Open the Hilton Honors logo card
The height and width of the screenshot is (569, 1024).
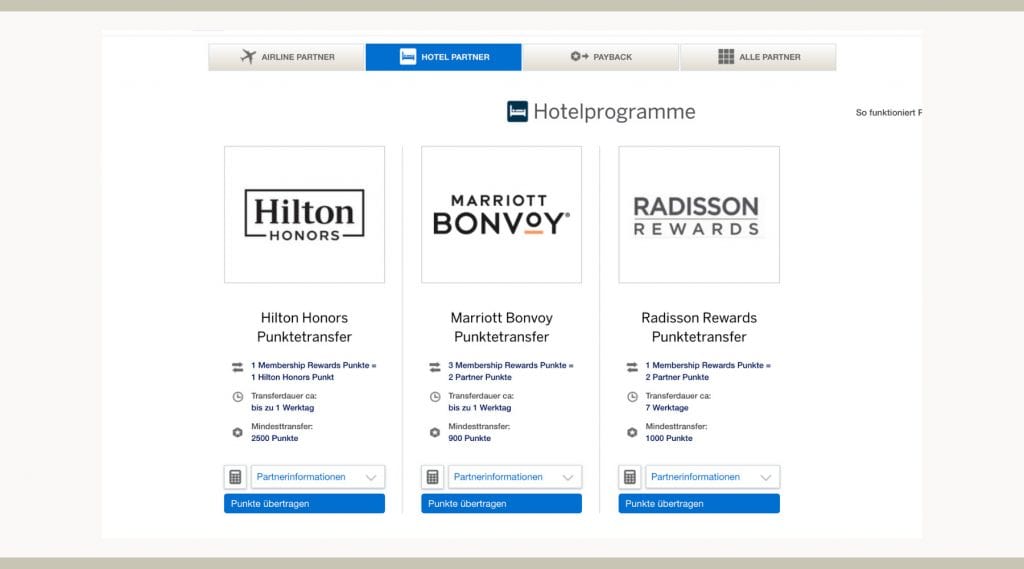pyautogui.click(x=304, y=214)
